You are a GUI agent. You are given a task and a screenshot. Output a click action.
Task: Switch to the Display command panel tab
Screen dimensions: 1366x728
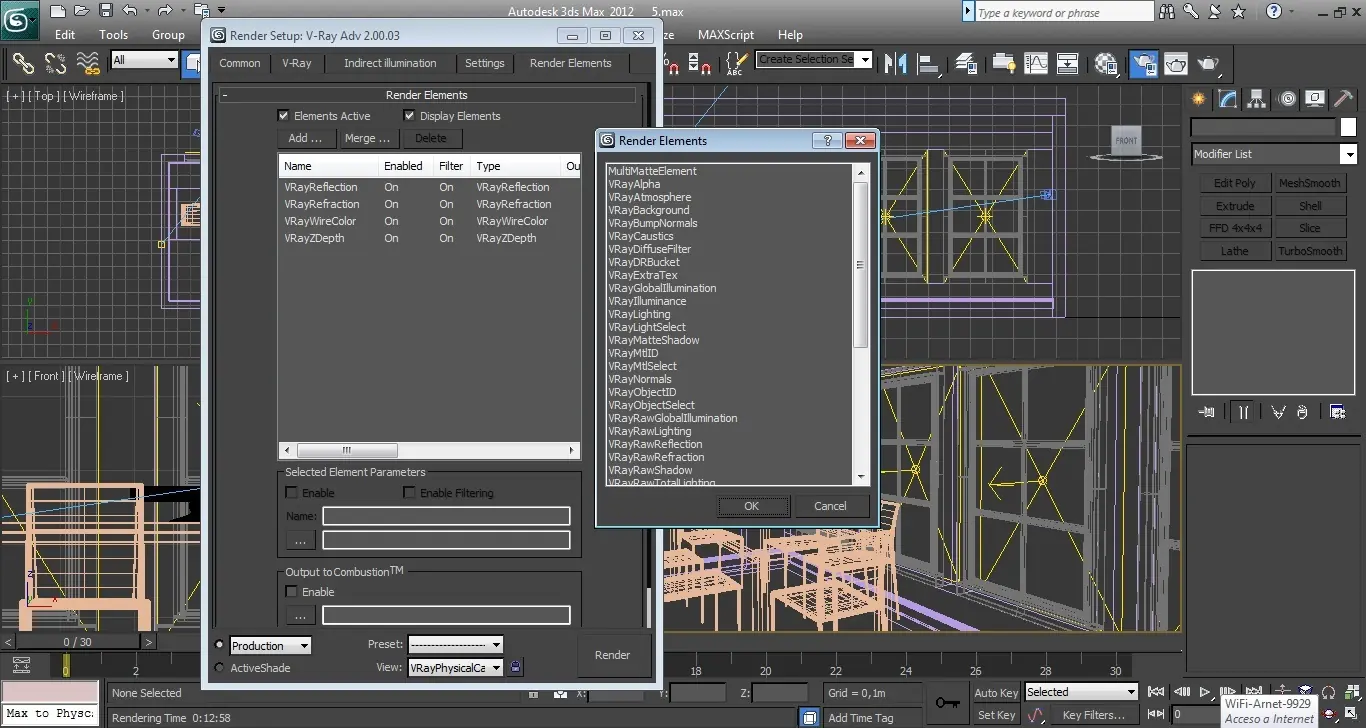[x=1315, y=98]
